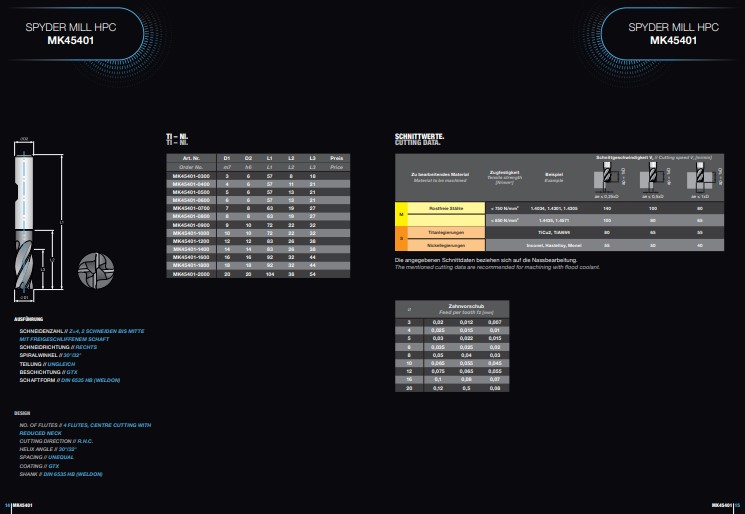Click the 0,12 feed value in row 20

[438, 388]
